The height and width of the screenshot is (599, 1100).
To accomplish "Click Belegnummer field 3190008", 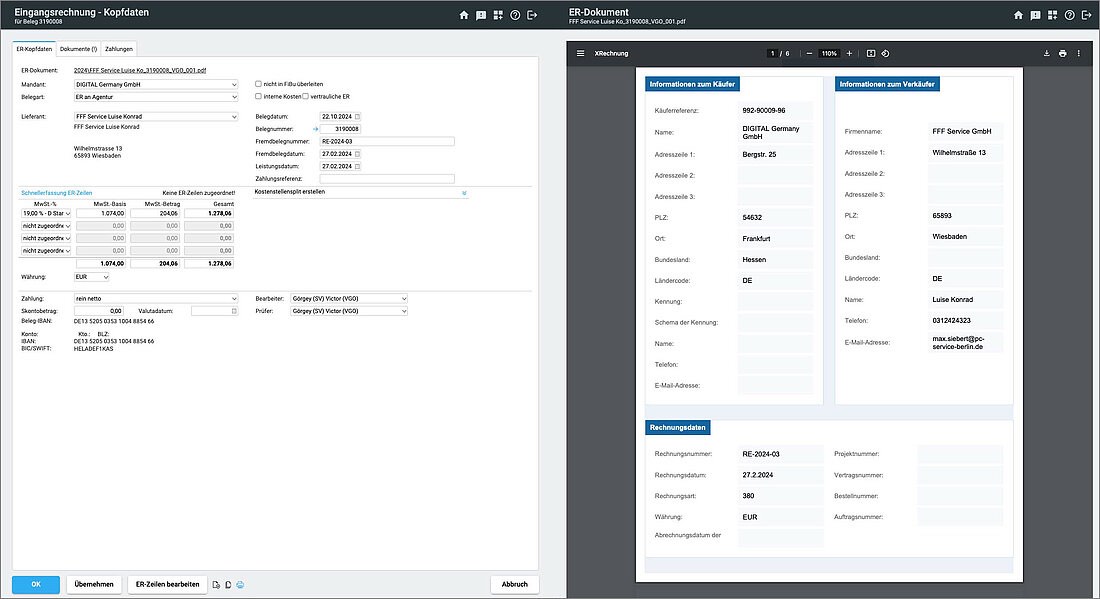I will [x=340, y=129].
